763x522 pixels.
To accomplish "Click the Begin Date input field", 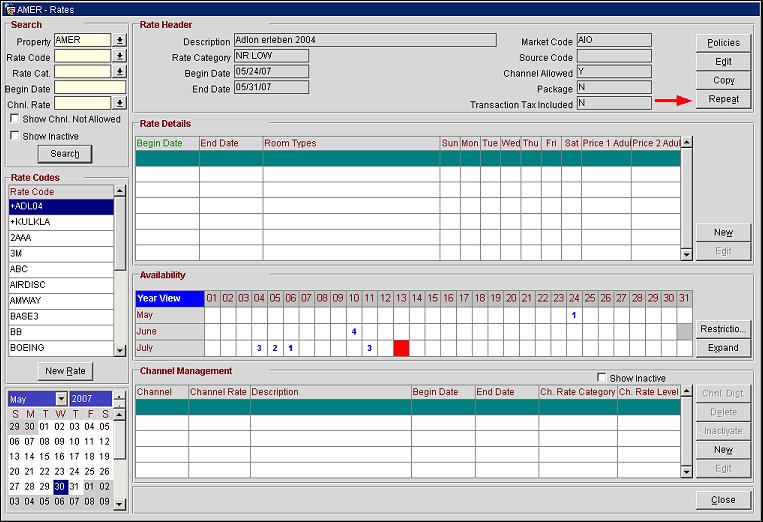I will pos(90,88).
